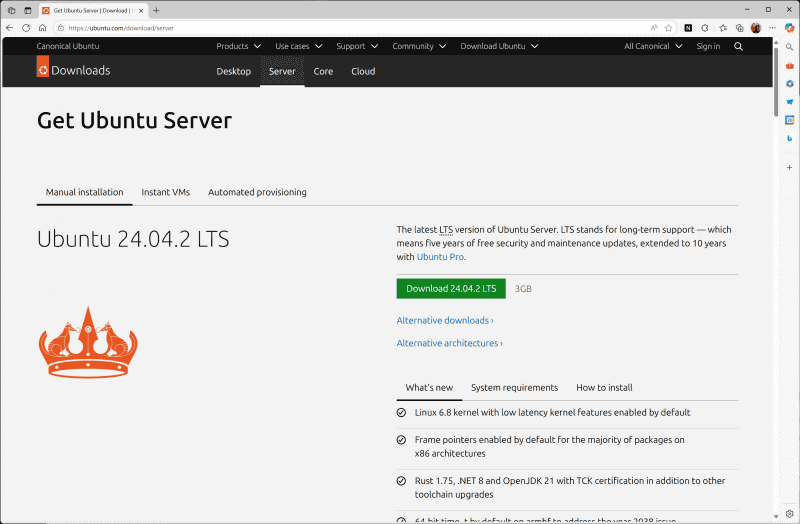Click the Sign in link
Viewport: 800px width, 524px height.
[708, 46]
